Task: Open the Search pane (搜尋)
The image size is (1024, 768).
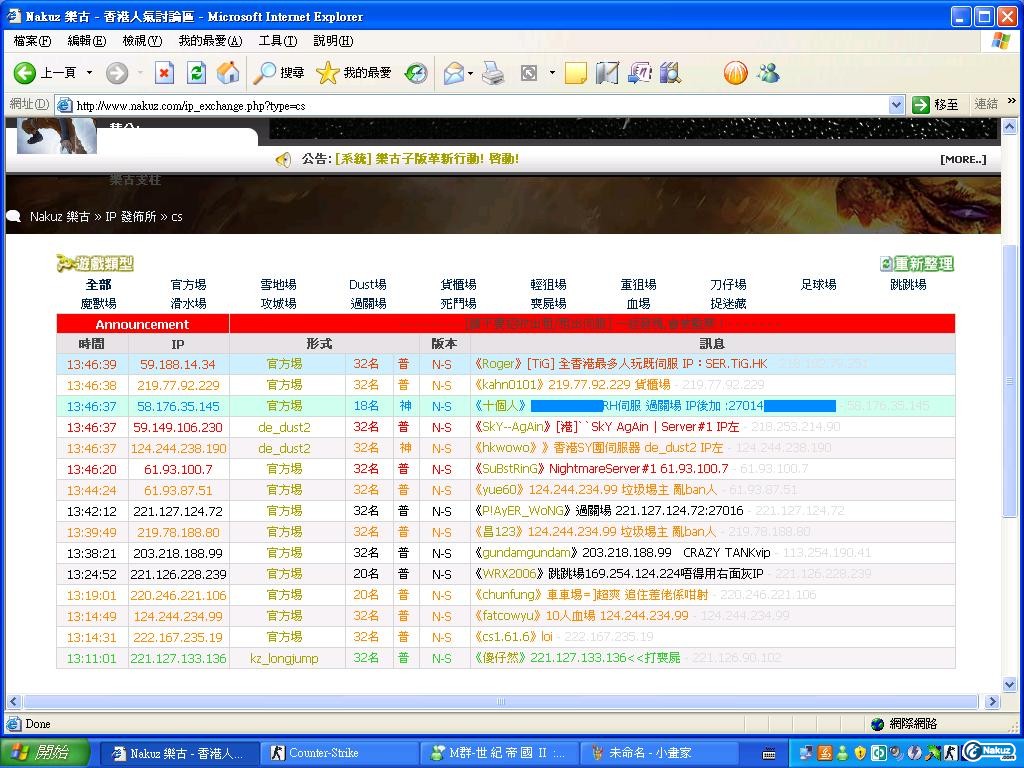Action: pos(279,73)
